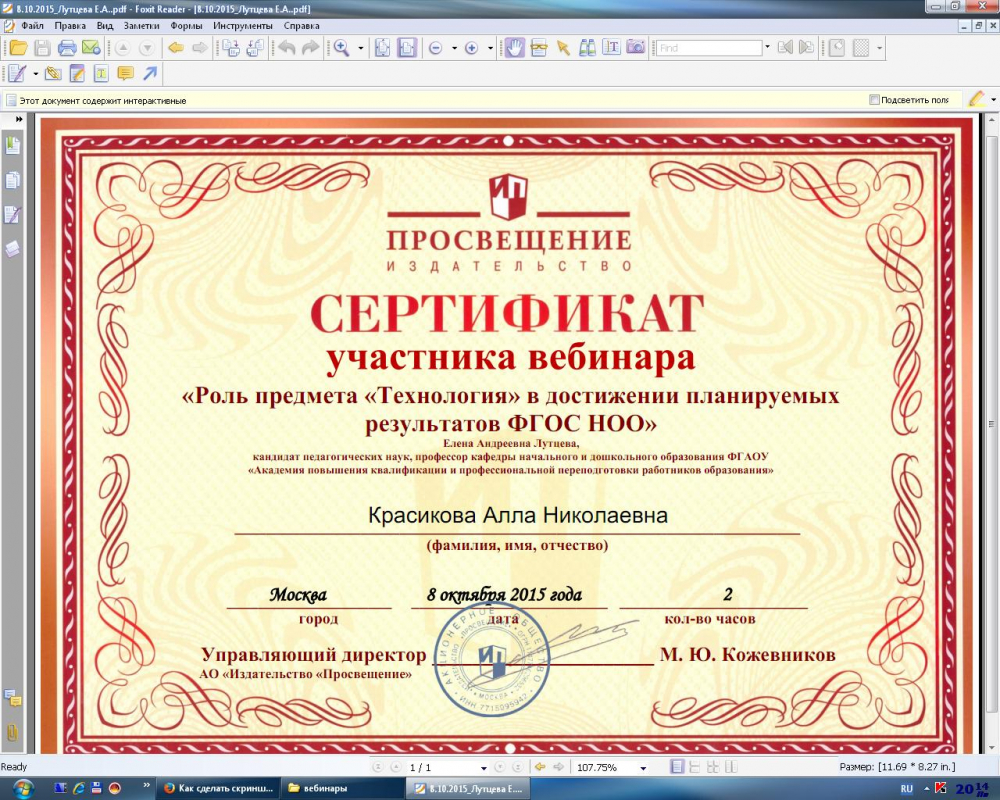This screenshot has height=800, width=1000.
Task: Click status bar previous view arrow
Action: (x=540, y=767)
